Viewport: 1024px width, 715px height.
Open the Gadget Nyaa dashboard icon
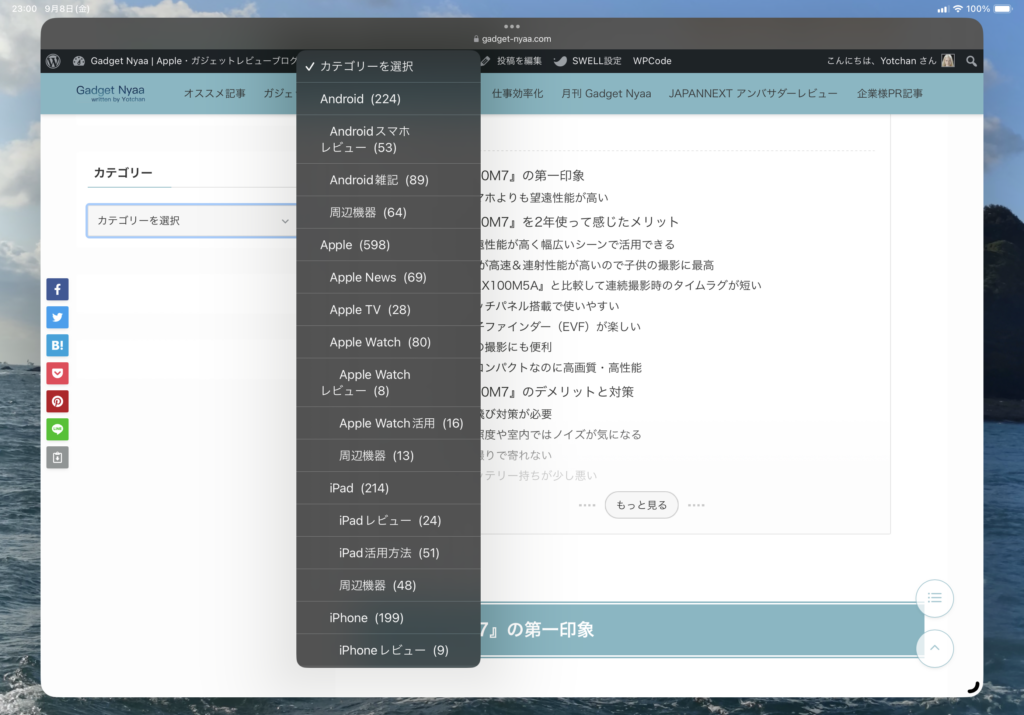pyautogui.click(x=79, y=61)
